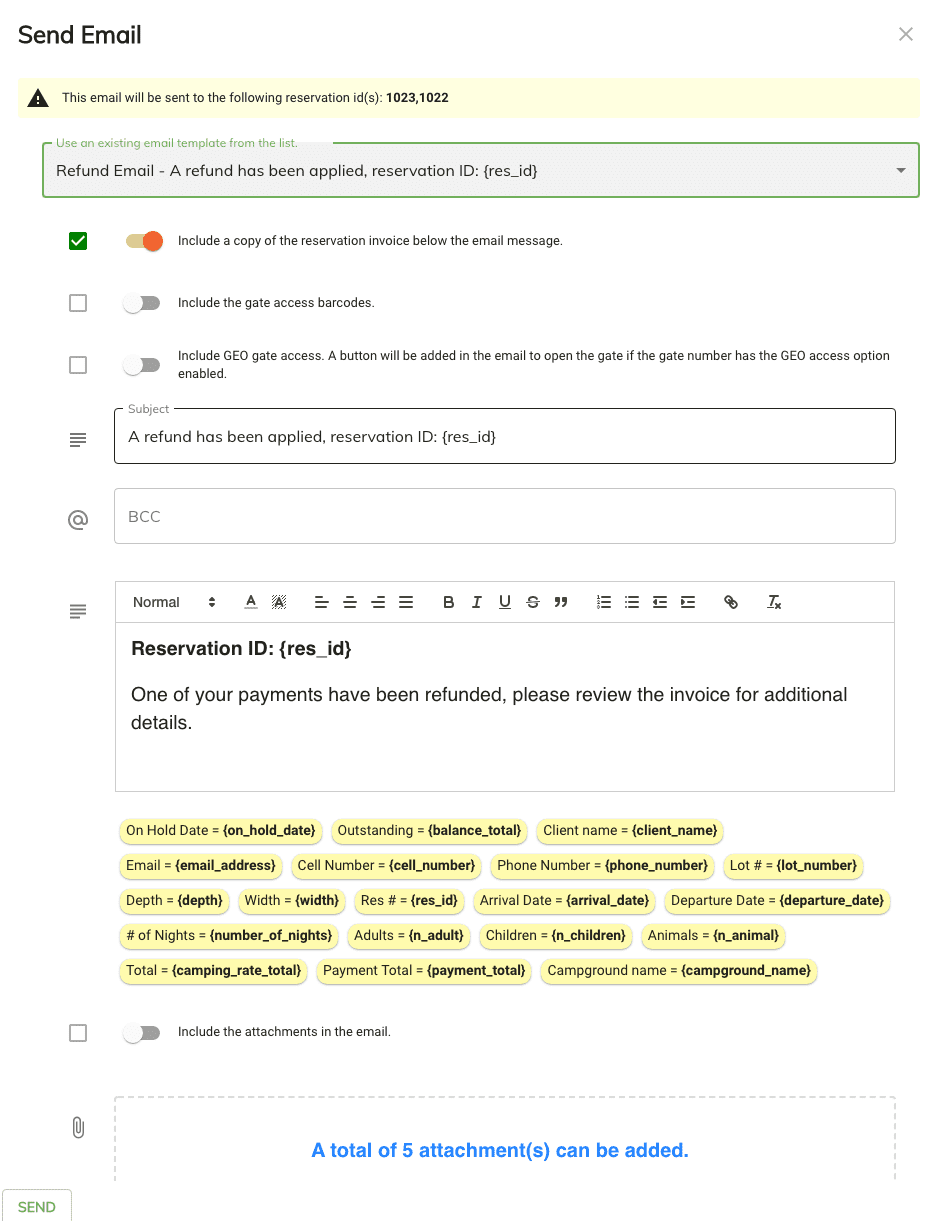Click the Bold formatting icon
This screenshot has width=940, height=1221.
point(449,602)
